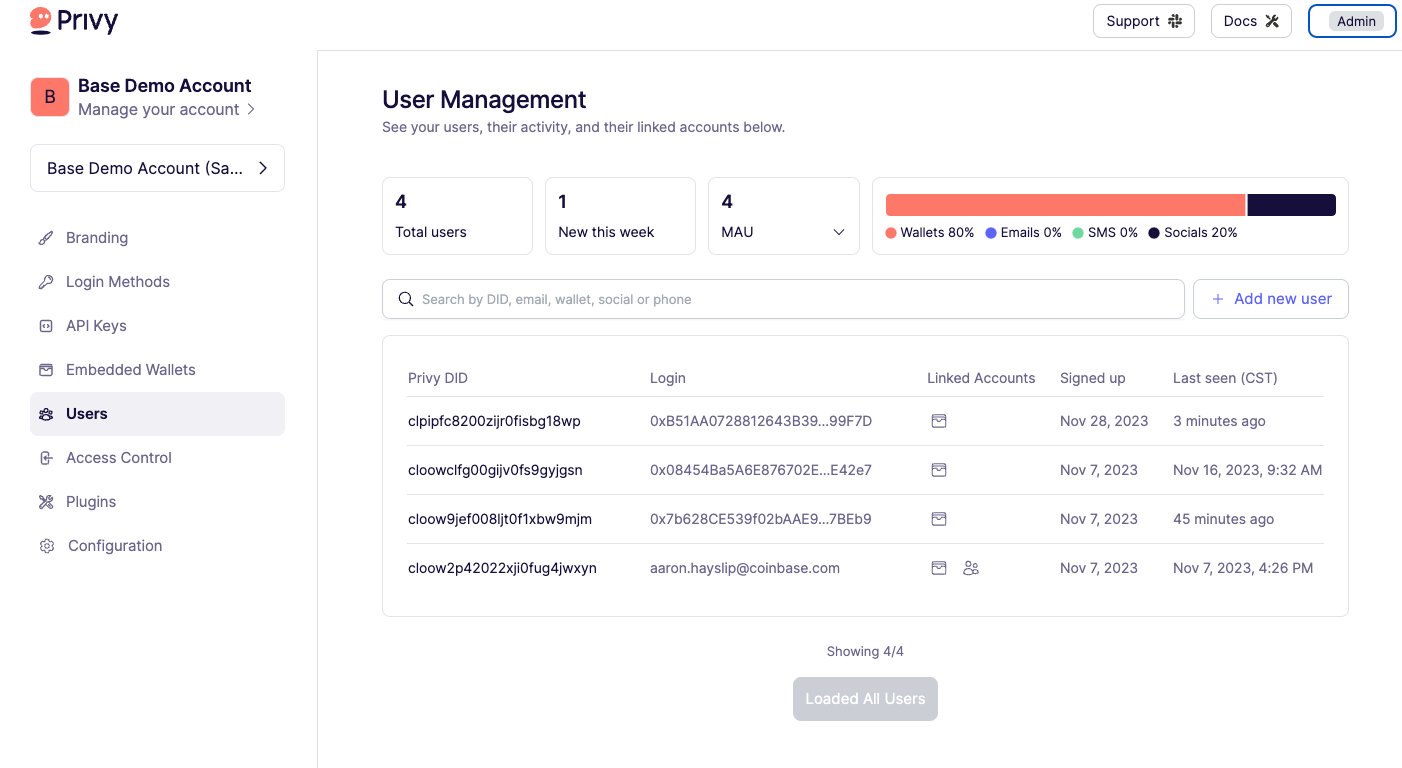Click the Nov 28, 2023 signup date
Image resolution: width=1402 pixels, height=768 pixels.
[x=1104, y=421]
